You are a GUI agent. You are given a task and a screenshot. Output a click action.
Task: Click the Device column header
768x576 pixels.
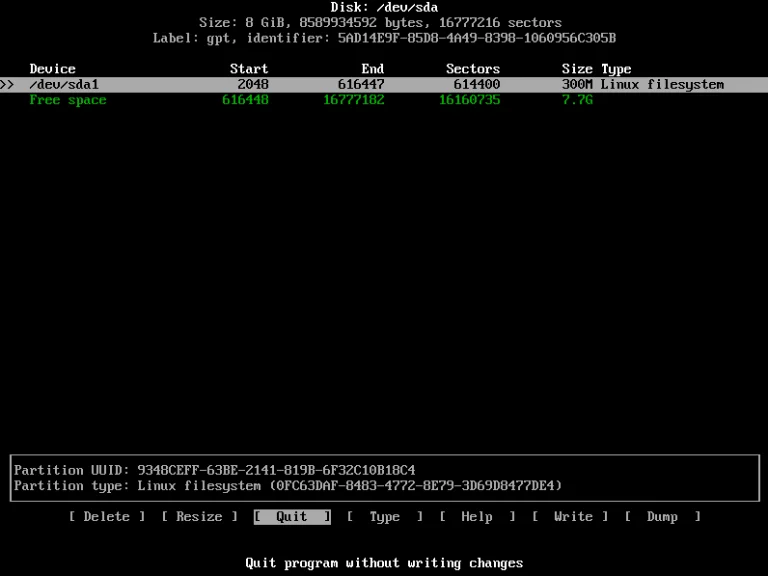[x=52, y=69]
